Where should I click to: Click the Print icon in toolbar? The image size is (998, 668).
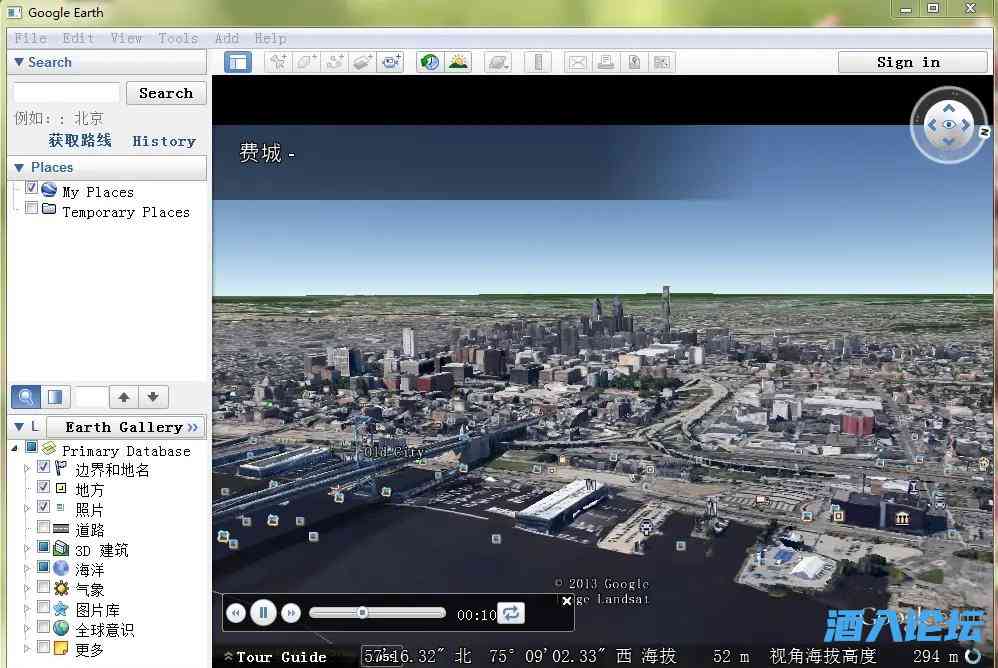click(x=605, y=62)
